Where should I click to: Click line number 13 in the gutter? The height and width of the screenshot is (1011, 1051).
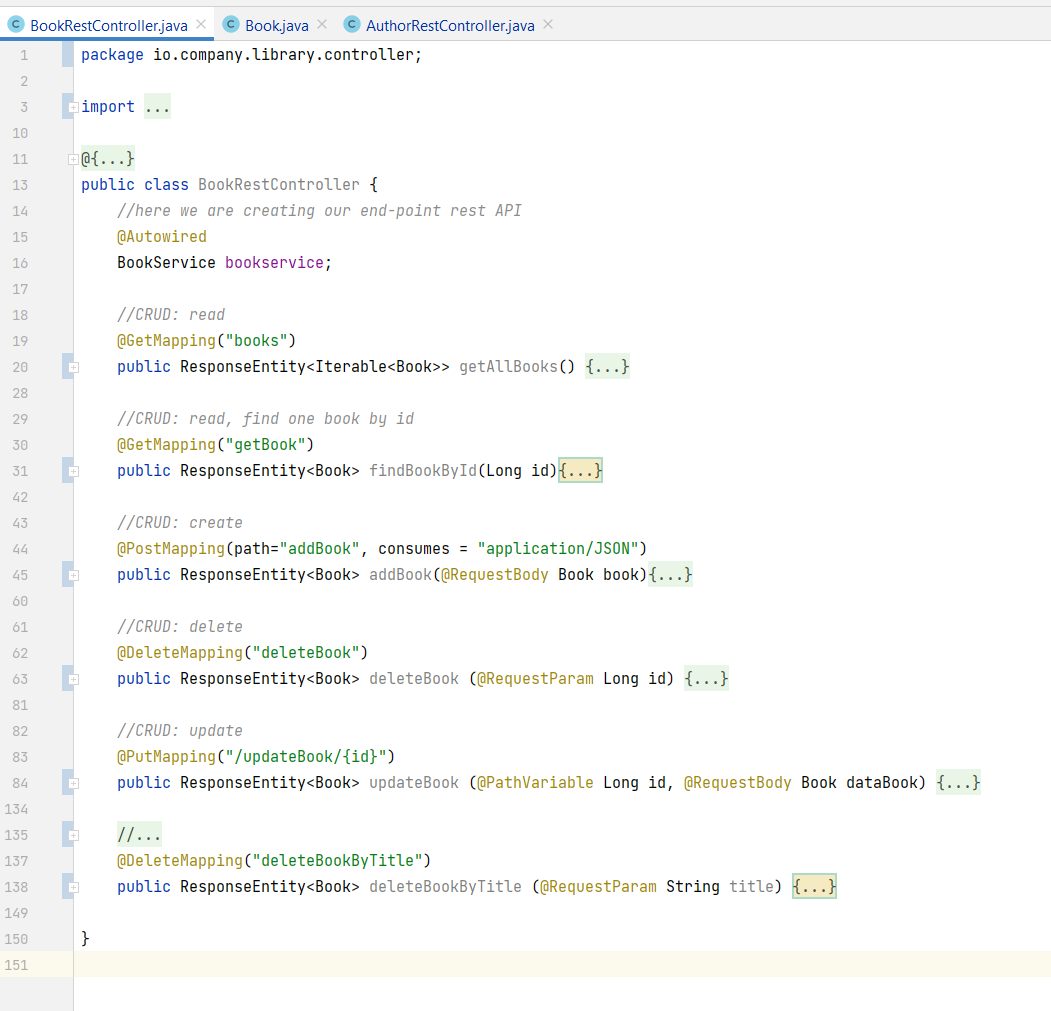coord(20,185)
